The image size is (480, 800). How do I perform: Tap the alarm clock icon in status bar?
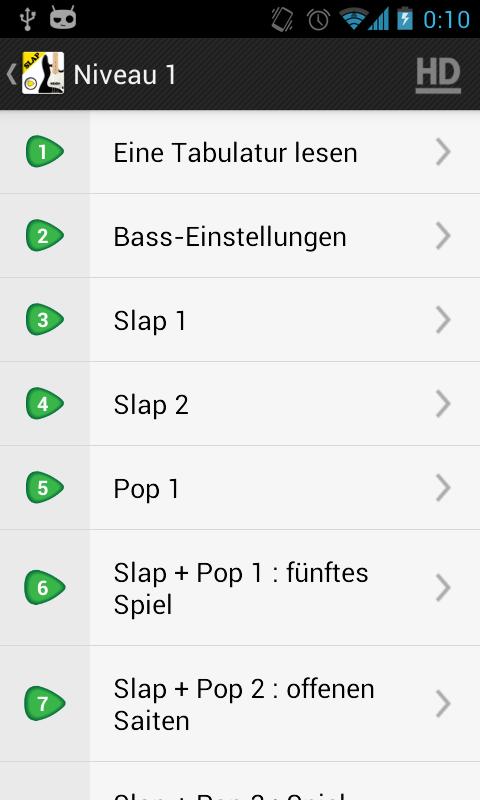point(318,20)
